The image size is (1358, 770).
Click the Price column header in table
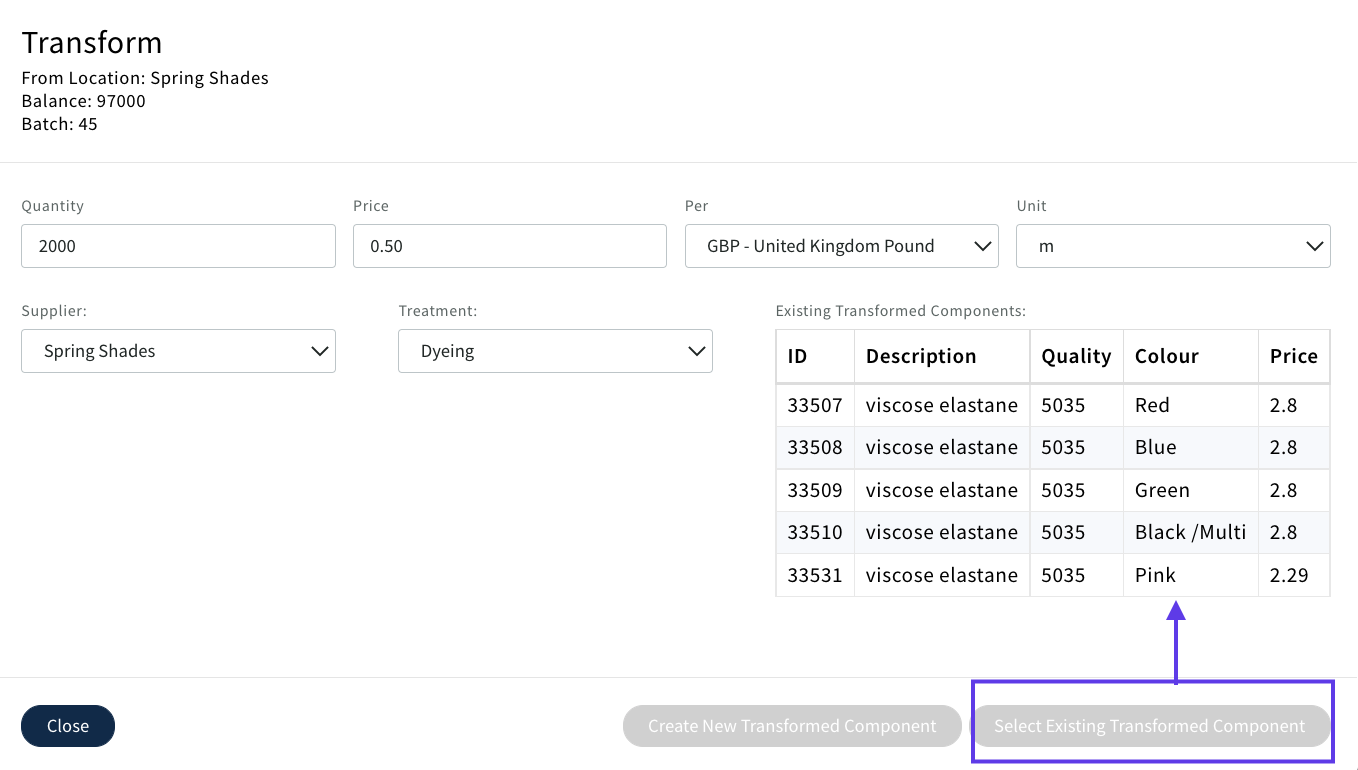(x=1293, y=356)
